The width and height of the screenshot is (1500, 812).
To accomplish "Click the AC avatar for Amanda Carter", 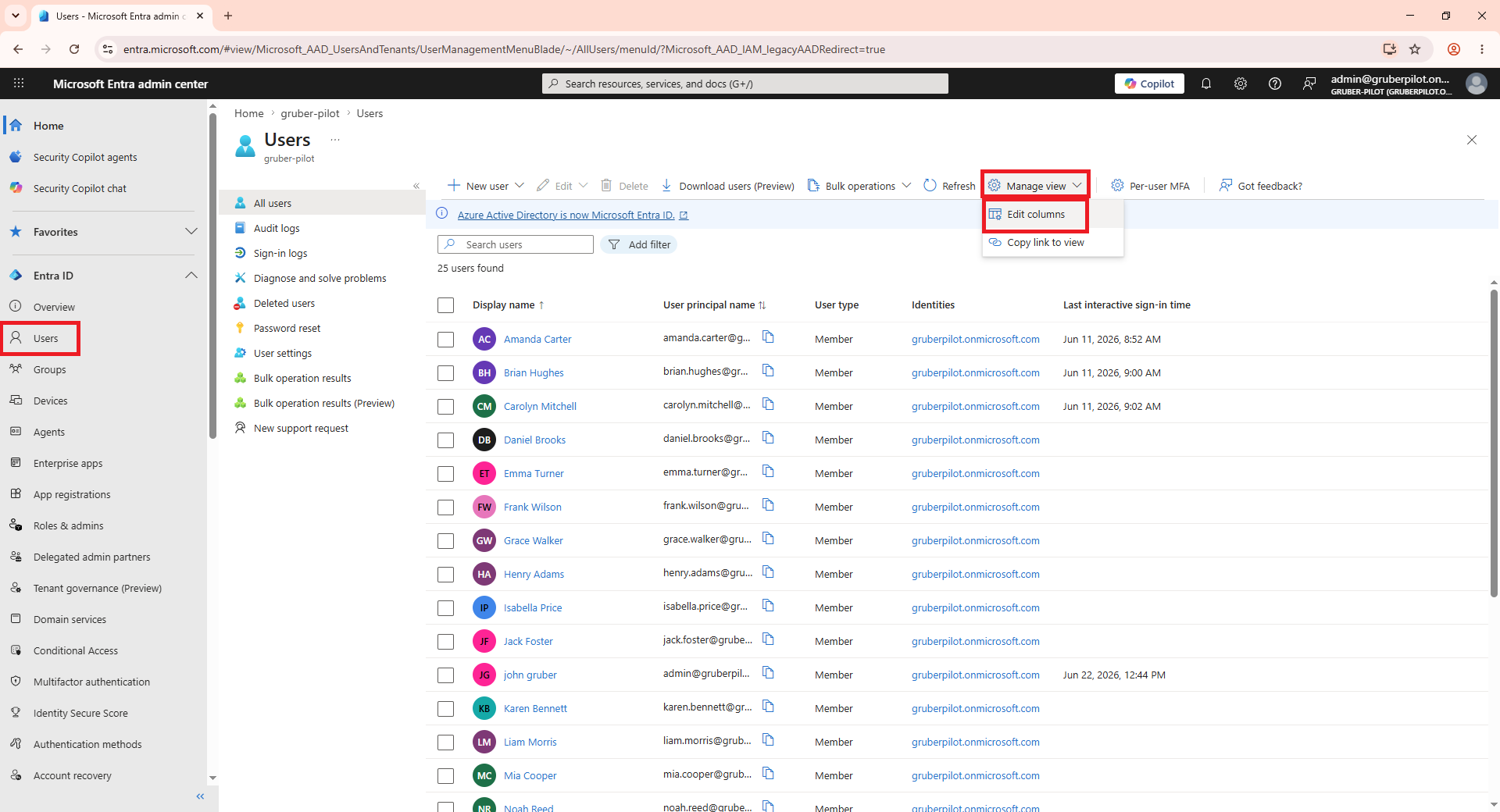I will (484, 339).
